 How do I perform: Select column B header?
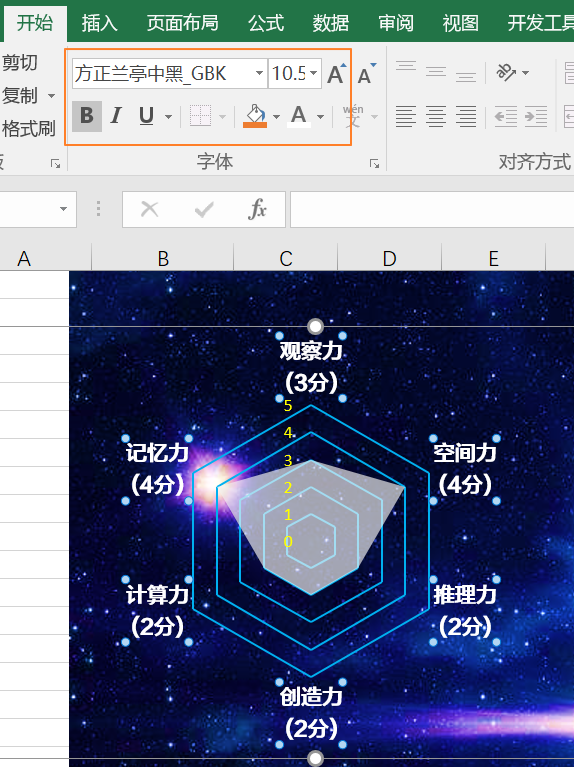coord(163,258)
